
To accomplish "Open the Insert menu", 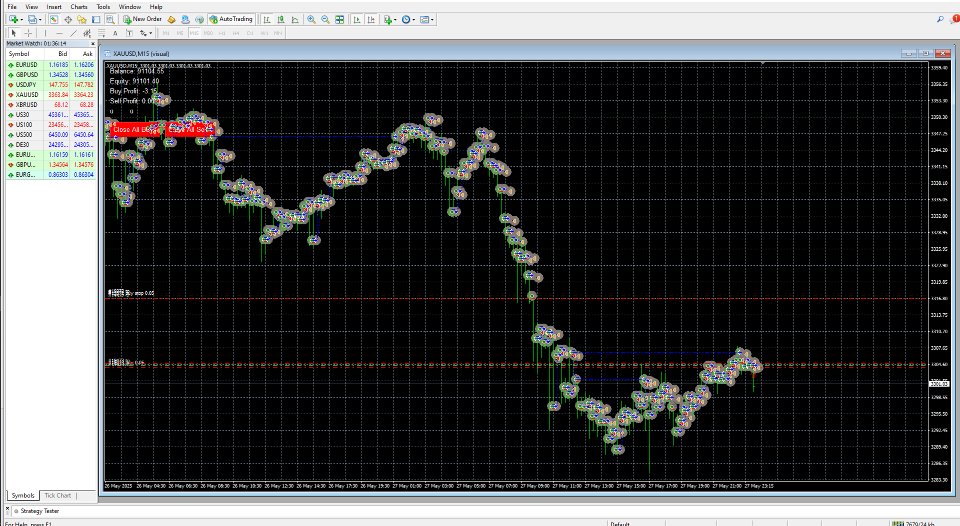I will 54,7.
